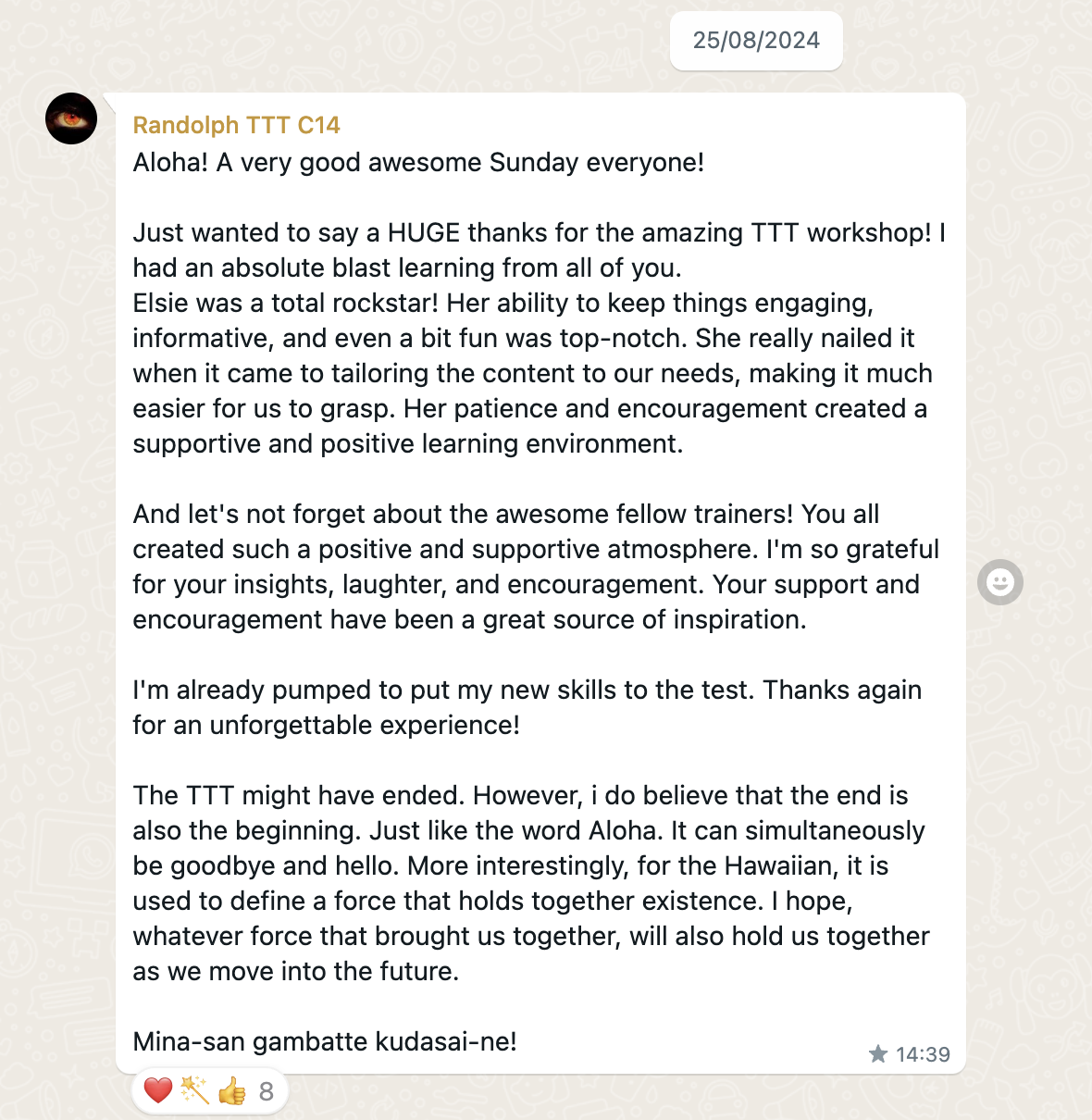
Task: Click the 'Mina-san gambatte kudasai-ne!' line
Action: (x=325, y=1042)
